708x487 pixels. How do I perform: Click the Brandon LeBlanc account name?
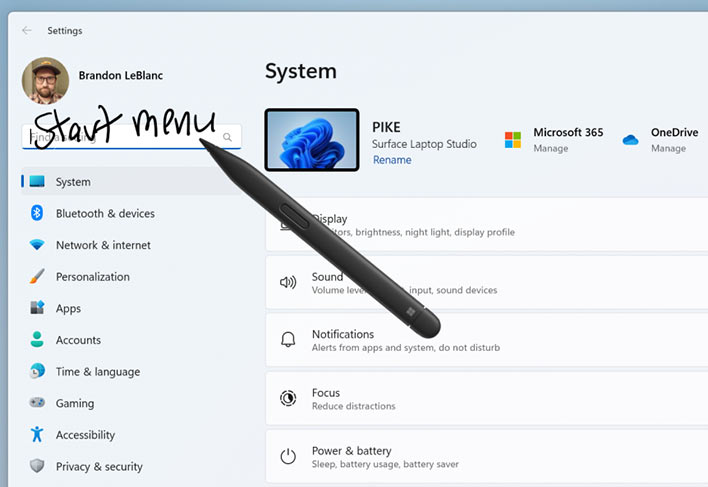[x=121, y=75]
